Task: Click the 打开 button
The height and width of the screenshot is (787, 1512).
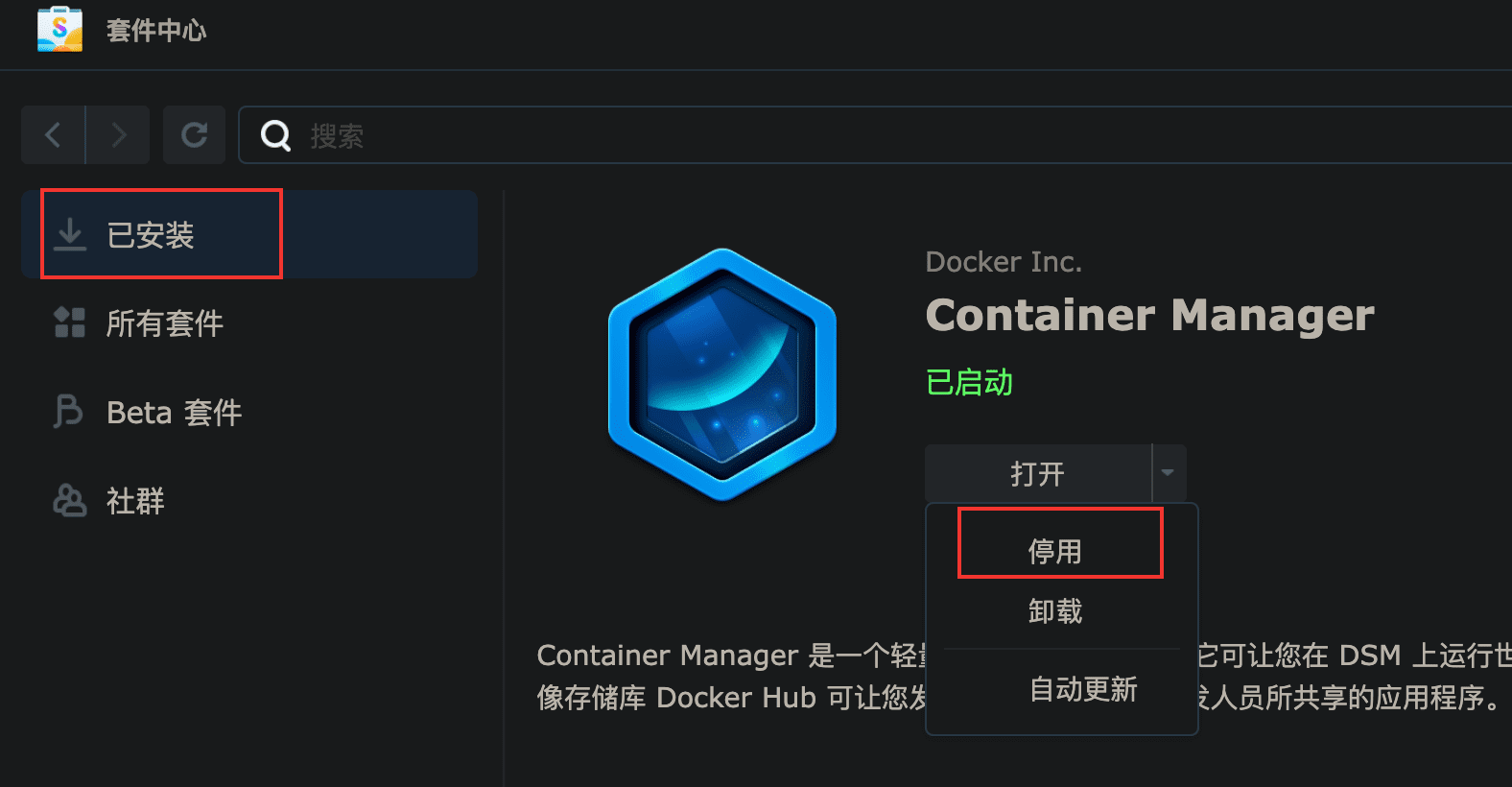Action: coord(1038,473)
